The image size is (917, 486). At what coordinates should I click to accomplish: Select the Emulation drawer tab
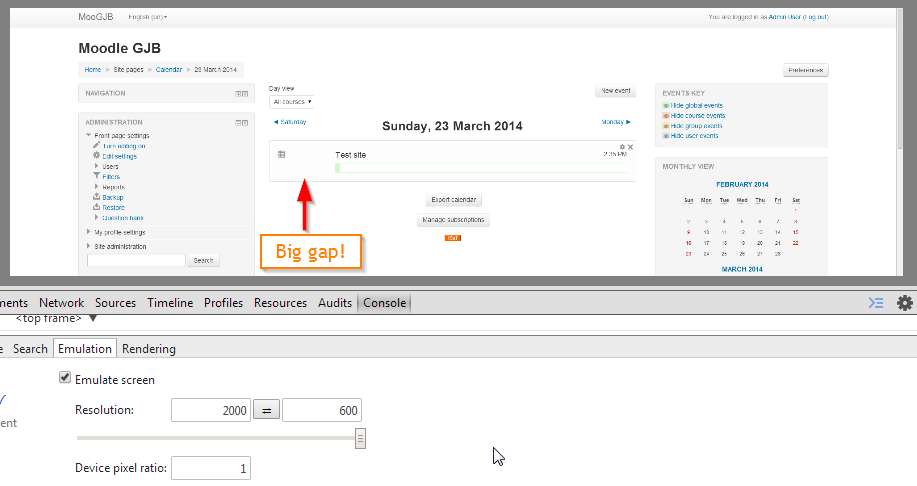pos(85,349)
